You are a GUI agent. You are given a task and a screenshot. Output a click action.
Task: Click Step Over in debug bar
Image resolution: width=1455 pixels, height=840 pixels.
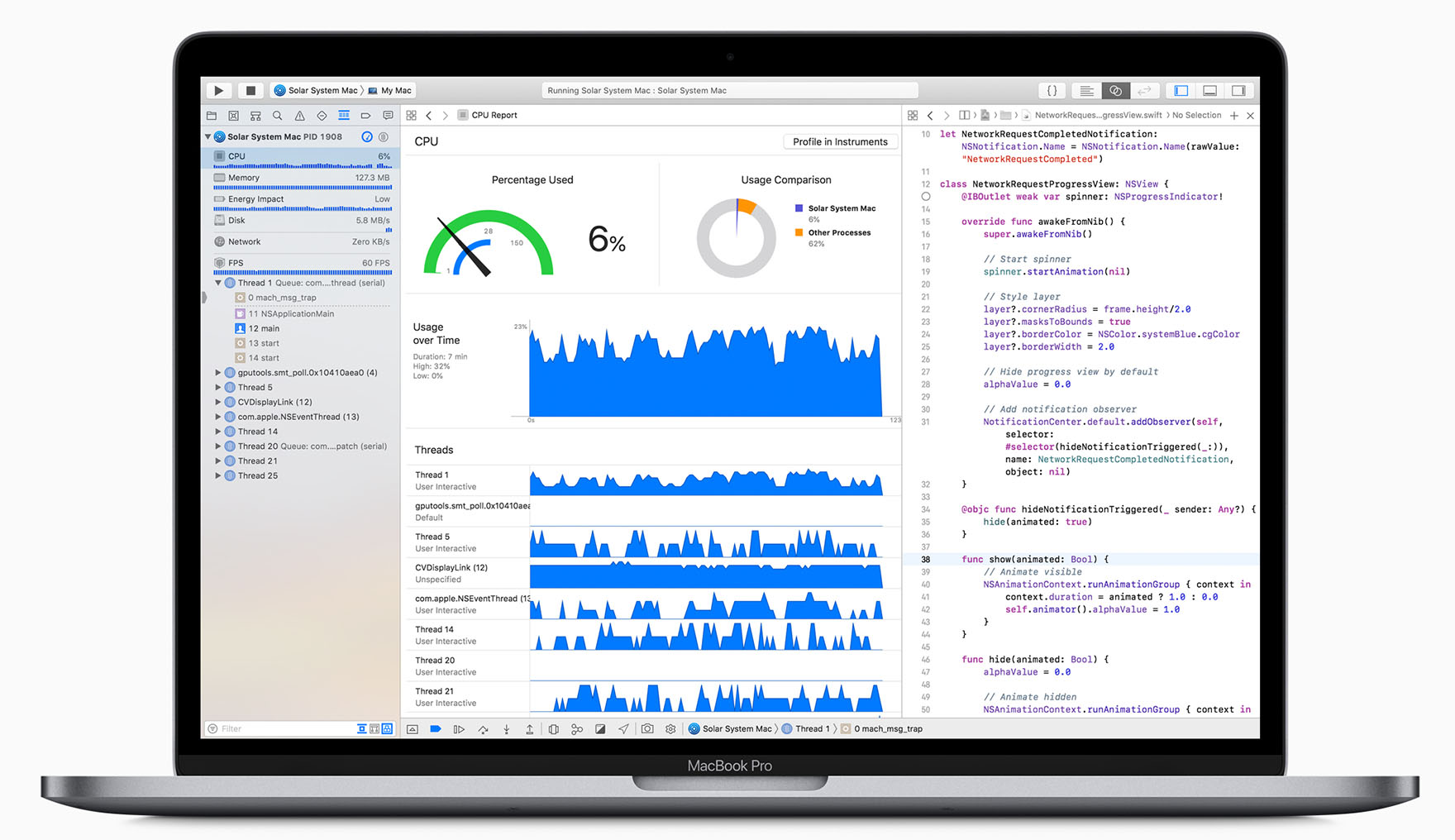tap(483, 729)
